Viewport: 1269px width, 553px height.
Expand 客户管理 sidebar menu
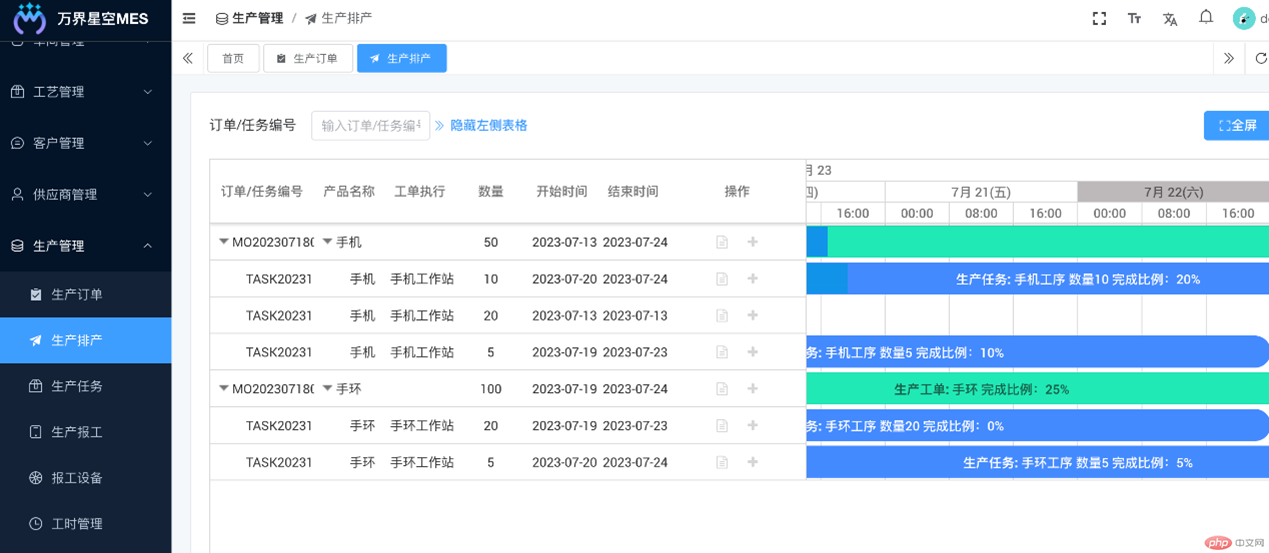point(85,143)
